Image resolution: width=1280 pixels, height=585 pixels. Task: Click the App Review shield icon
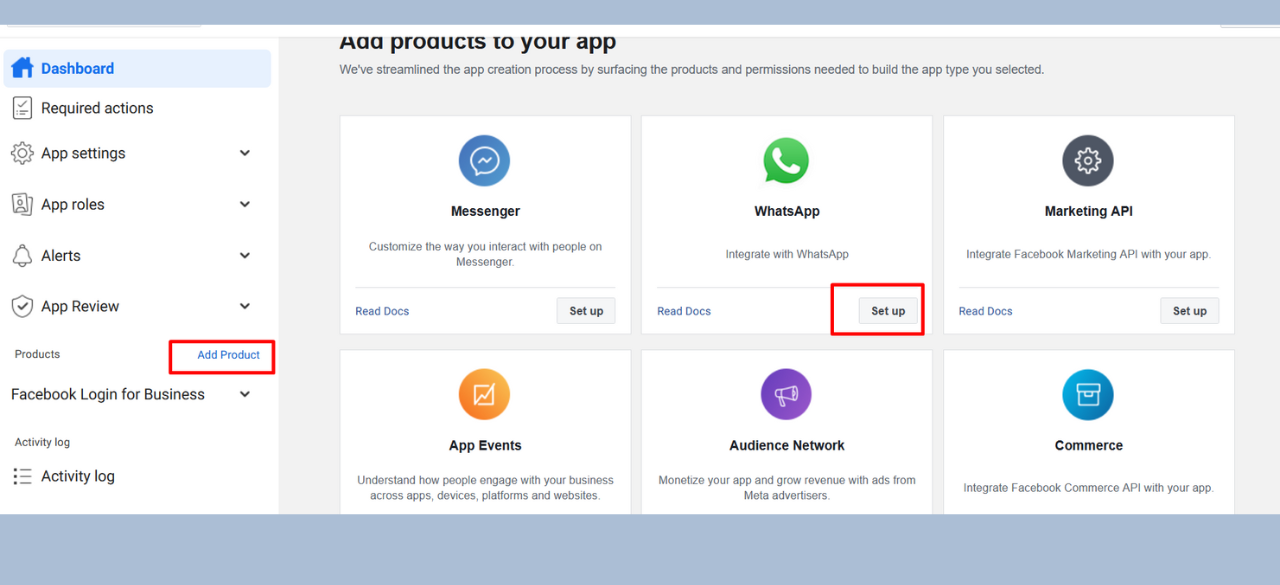[x=21, y=306]
